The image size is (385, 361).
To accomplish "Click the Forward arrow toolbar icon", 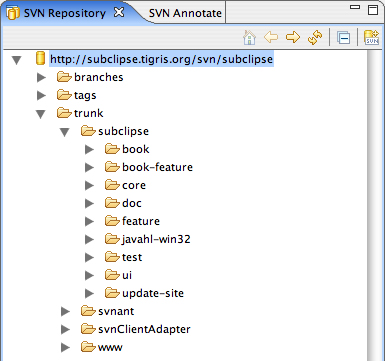I will (293, 37).
